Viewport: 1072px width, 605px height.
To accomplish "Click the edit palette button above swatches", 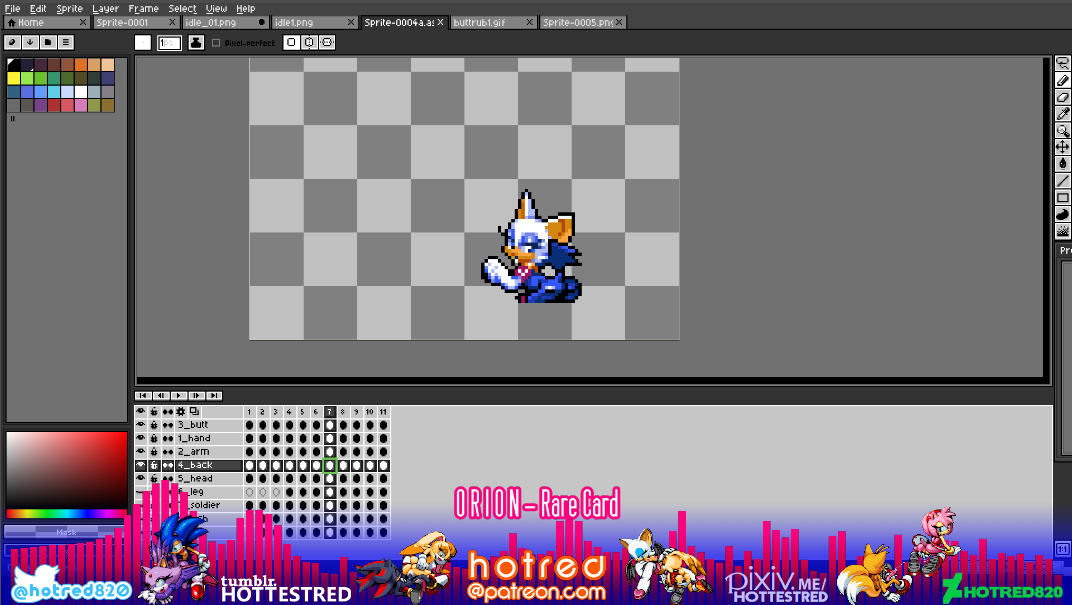I will (x=12, y=42).
